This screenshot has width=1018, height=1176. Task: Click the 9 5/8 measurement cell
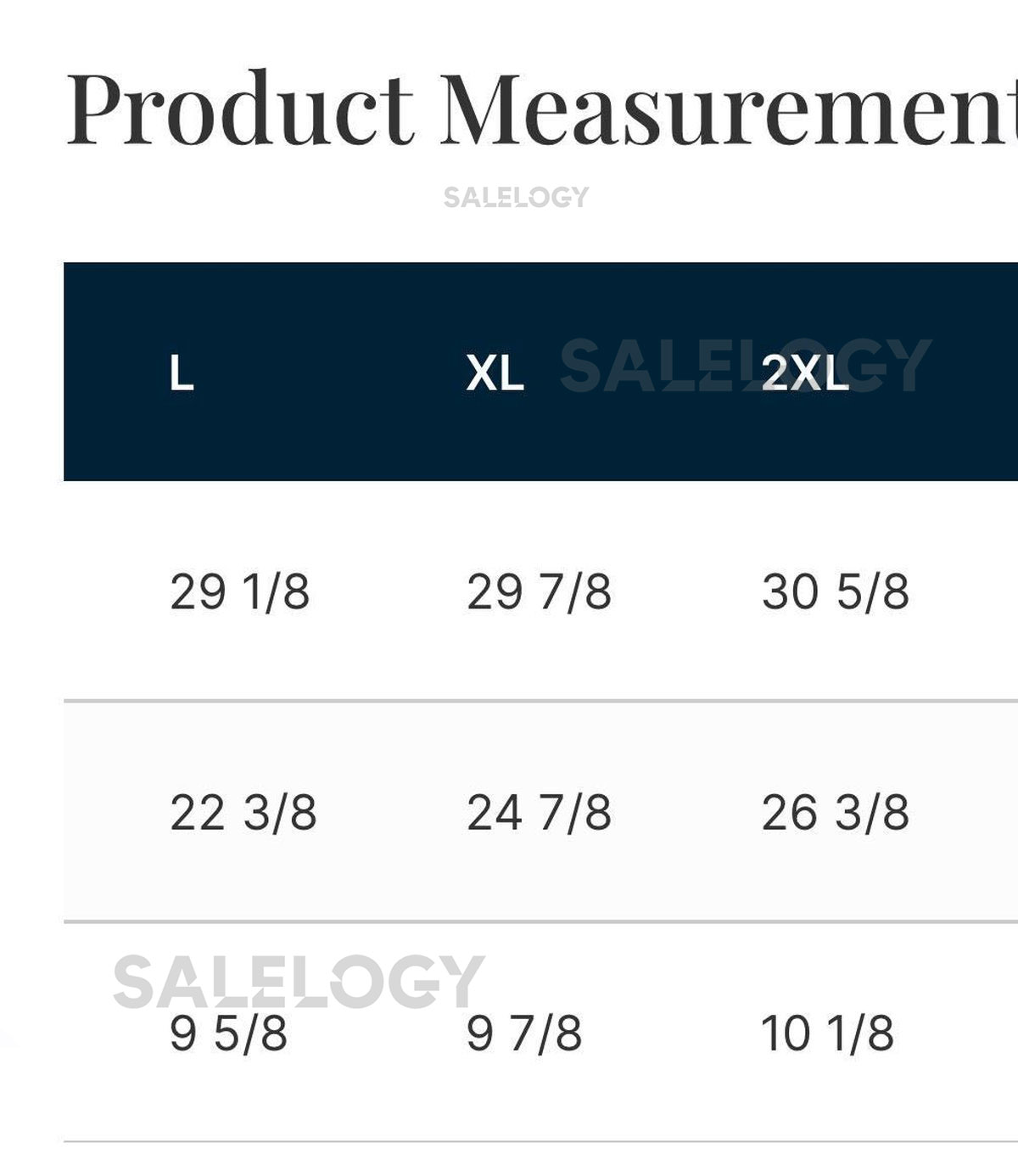pos(228,1033)
